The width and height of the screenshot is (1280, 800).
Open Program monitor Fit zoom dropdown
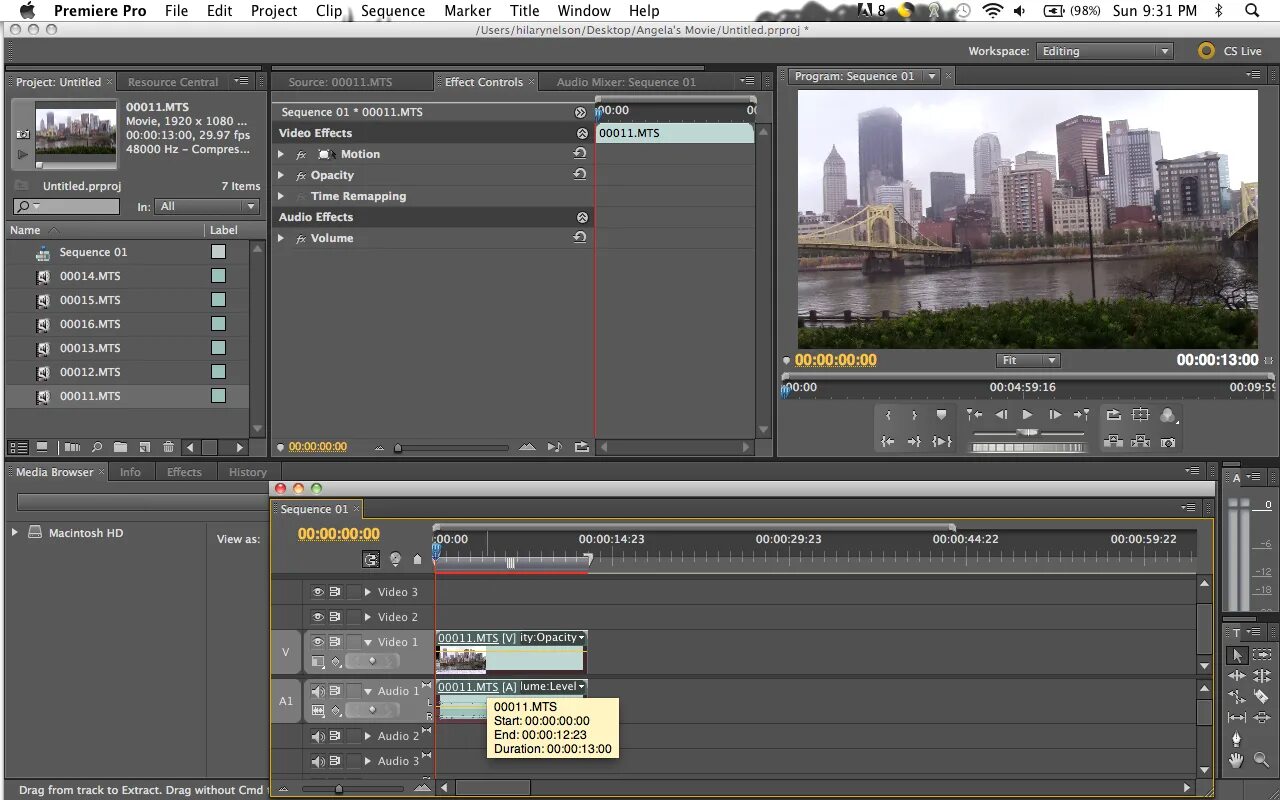point(1028,360)
